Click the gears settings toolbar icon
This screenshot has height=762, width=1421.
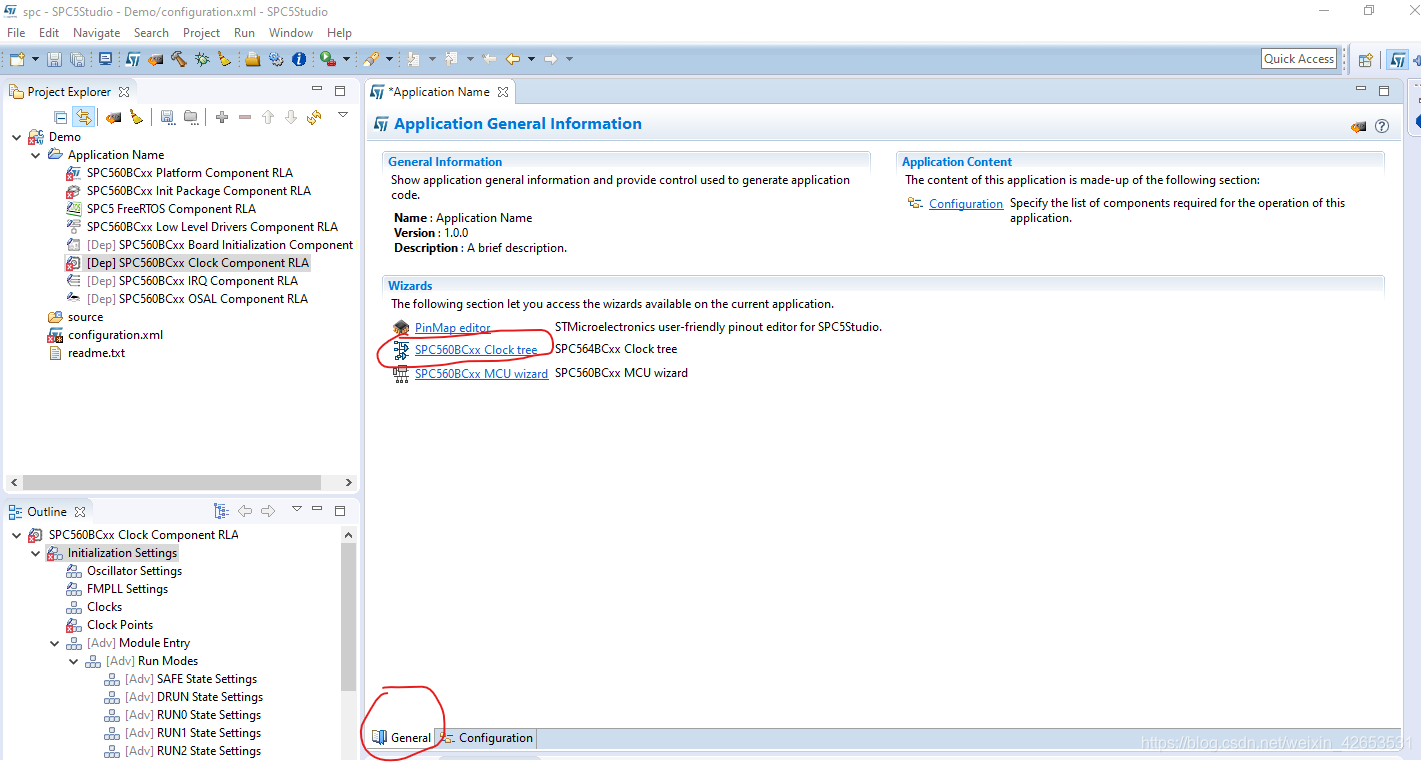point(276,59)
